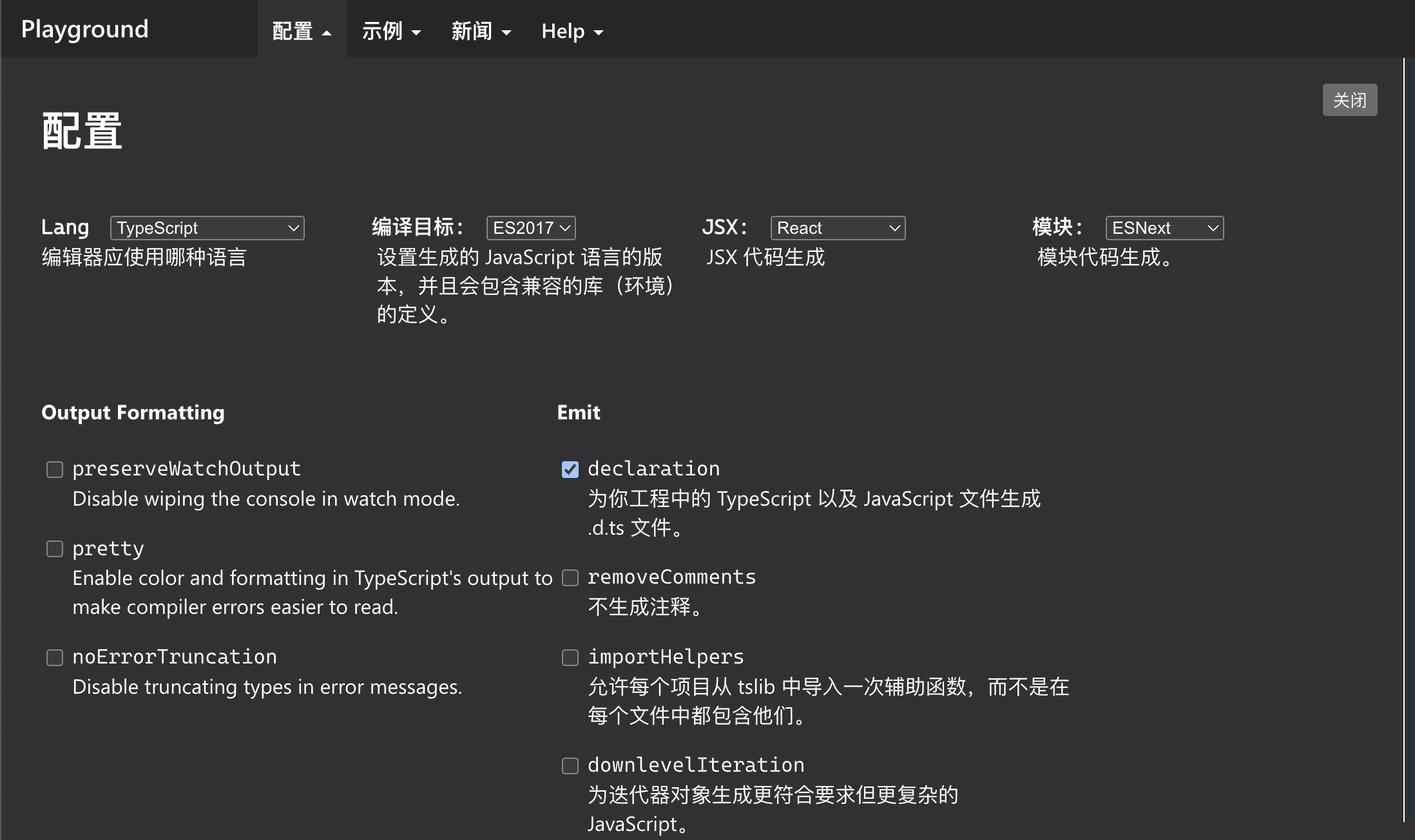Enable downlevelIteration checkbox
1415x840 pixels.
[570, 766]
